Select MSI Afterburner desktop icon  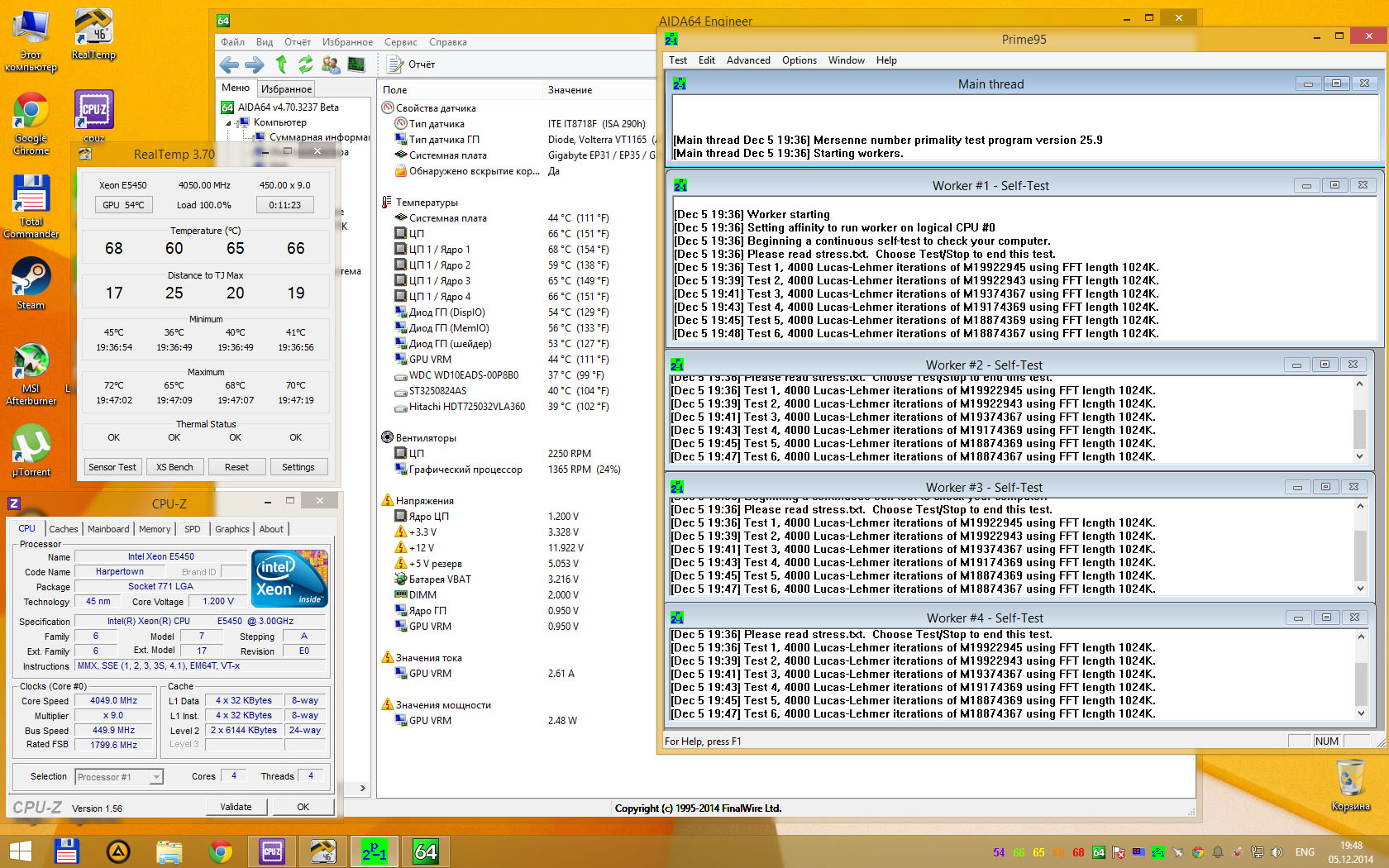click(31, 374)
